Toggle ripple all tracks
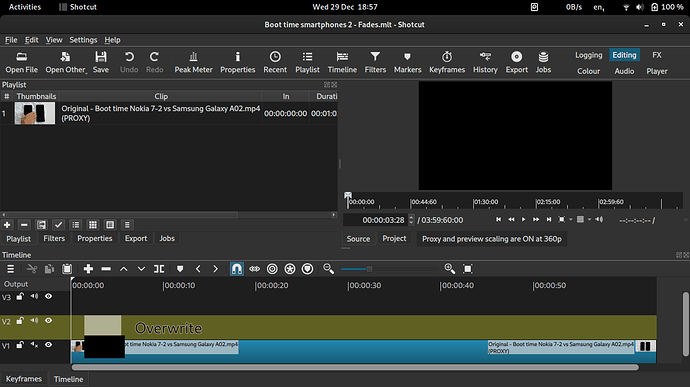Screen dimensions: 690x387 290,269
